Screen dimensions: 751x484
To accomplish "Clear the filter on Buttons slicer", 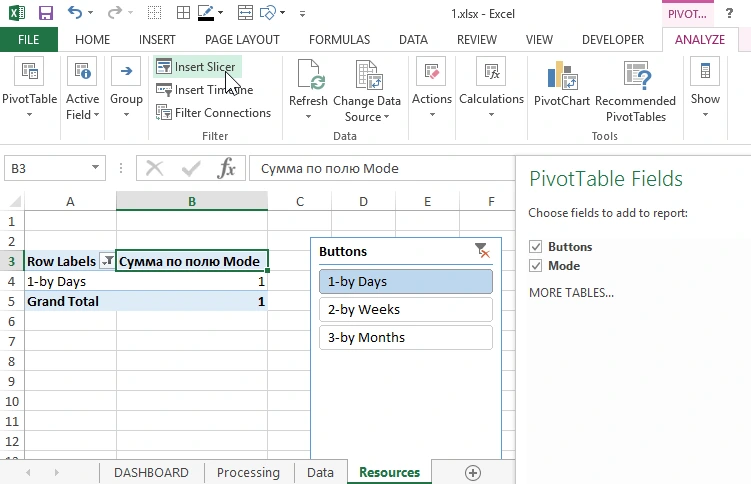I will tap(482, 251).
